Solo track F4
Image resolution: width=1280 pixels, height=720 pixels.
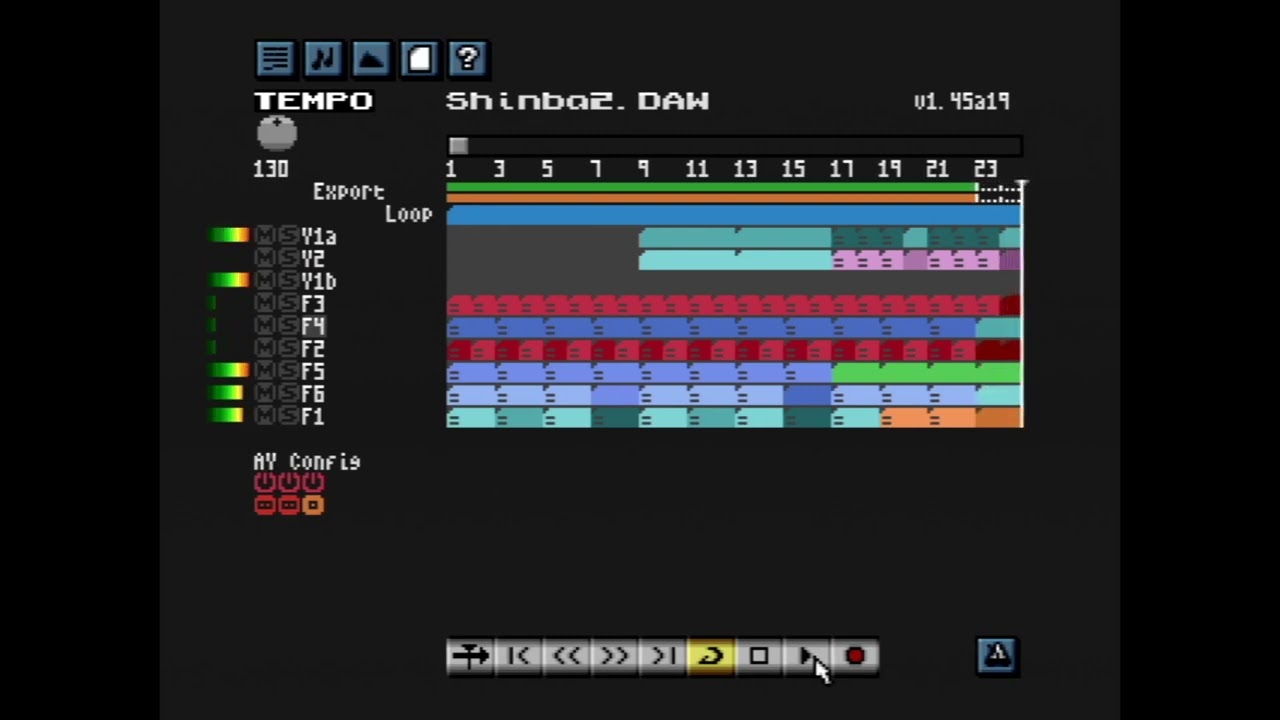(288, 326)
